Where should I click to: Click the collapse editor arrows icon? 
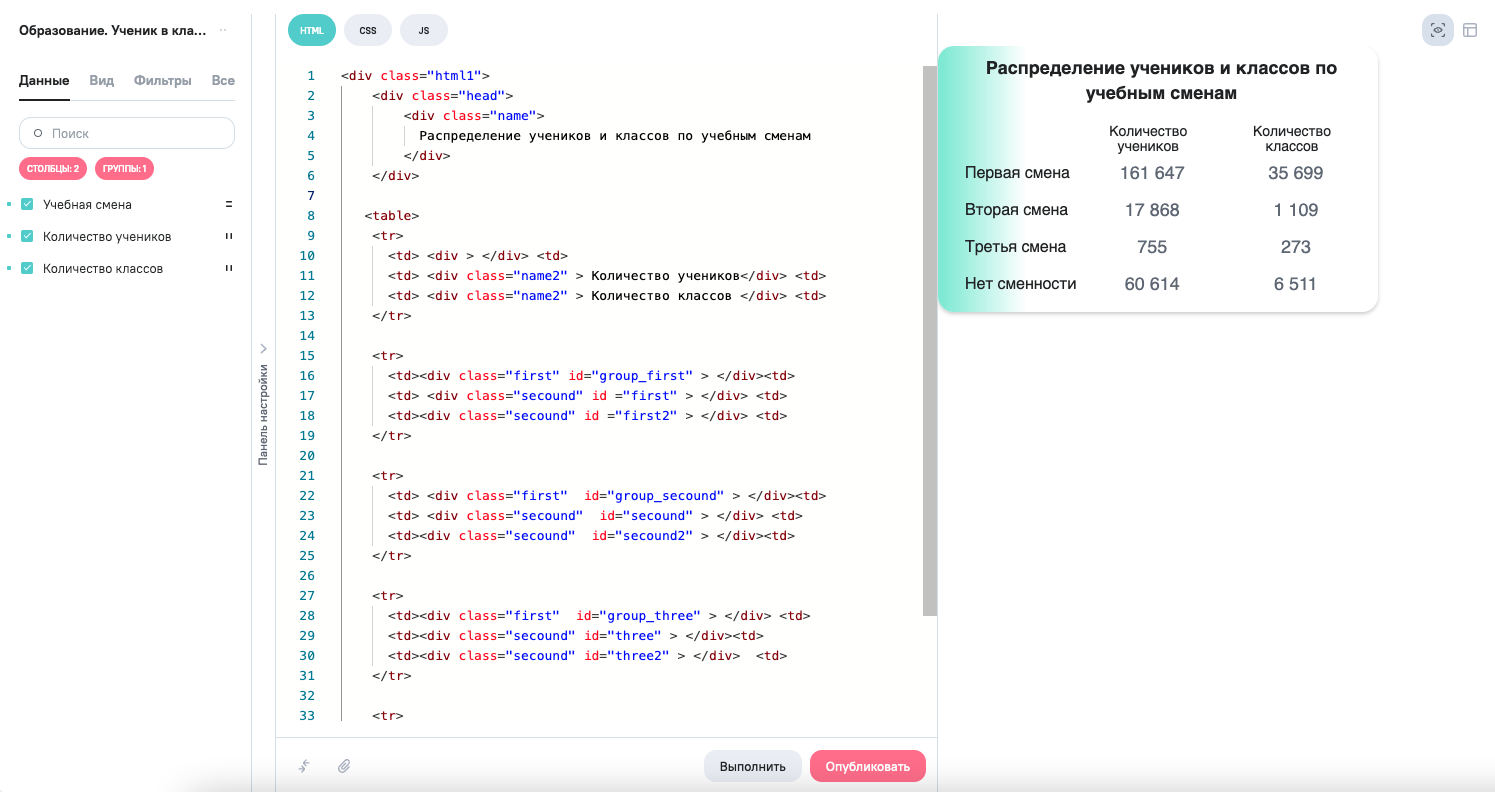coord(304,766)
